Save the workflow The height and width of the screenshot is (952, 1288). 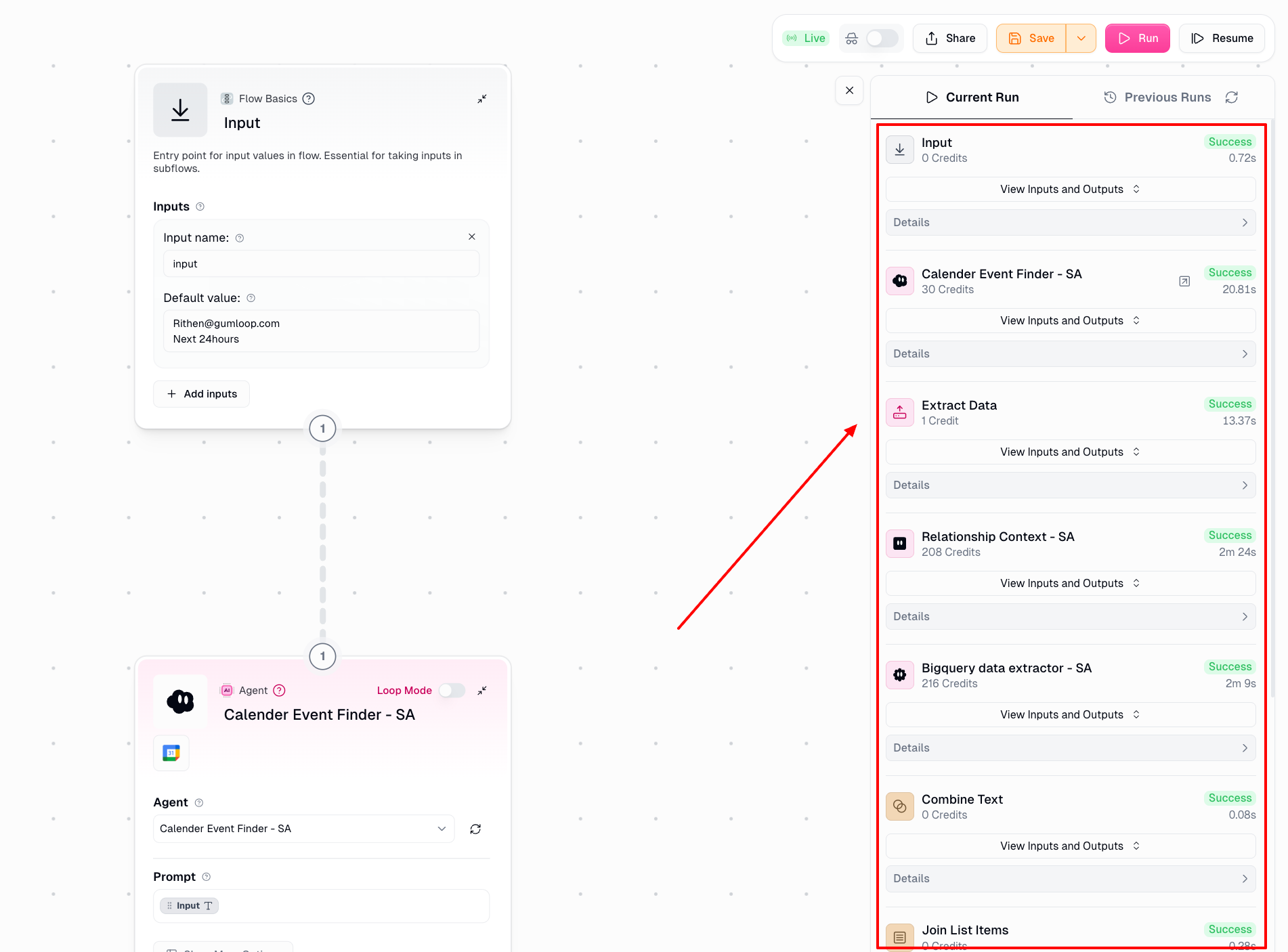tap(1031, 39)
